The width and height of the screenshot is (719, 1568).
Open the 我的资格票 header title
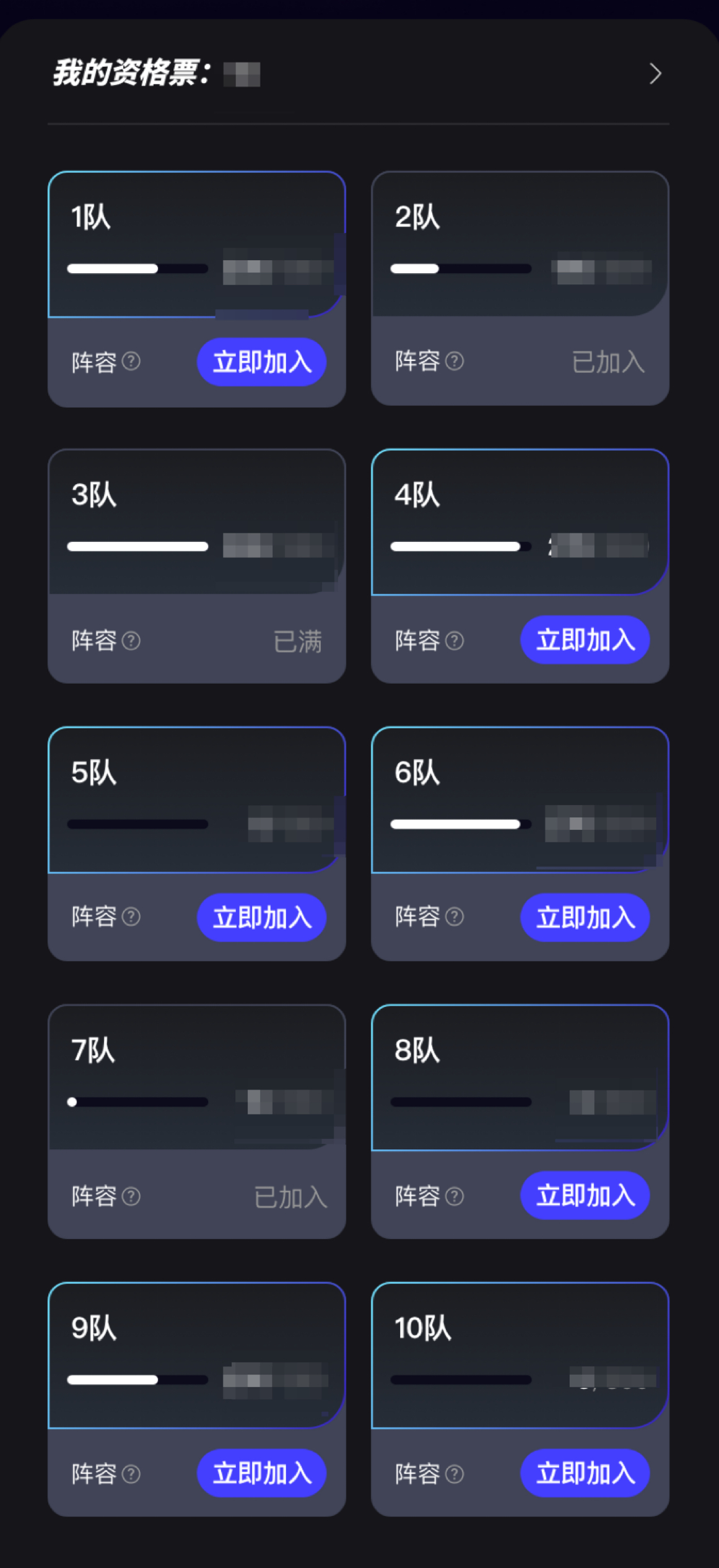131,74
